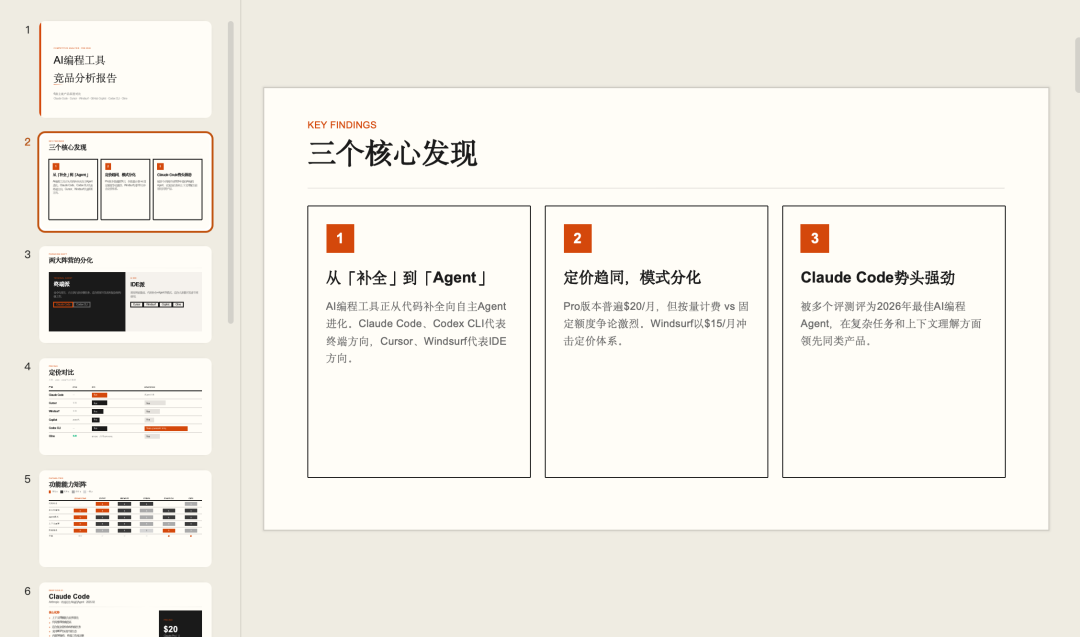Image resolution: width=1080 pixels, height=637 pixels.
Task: Click the KEY FINDINGS label
Action: click(342, 125)
